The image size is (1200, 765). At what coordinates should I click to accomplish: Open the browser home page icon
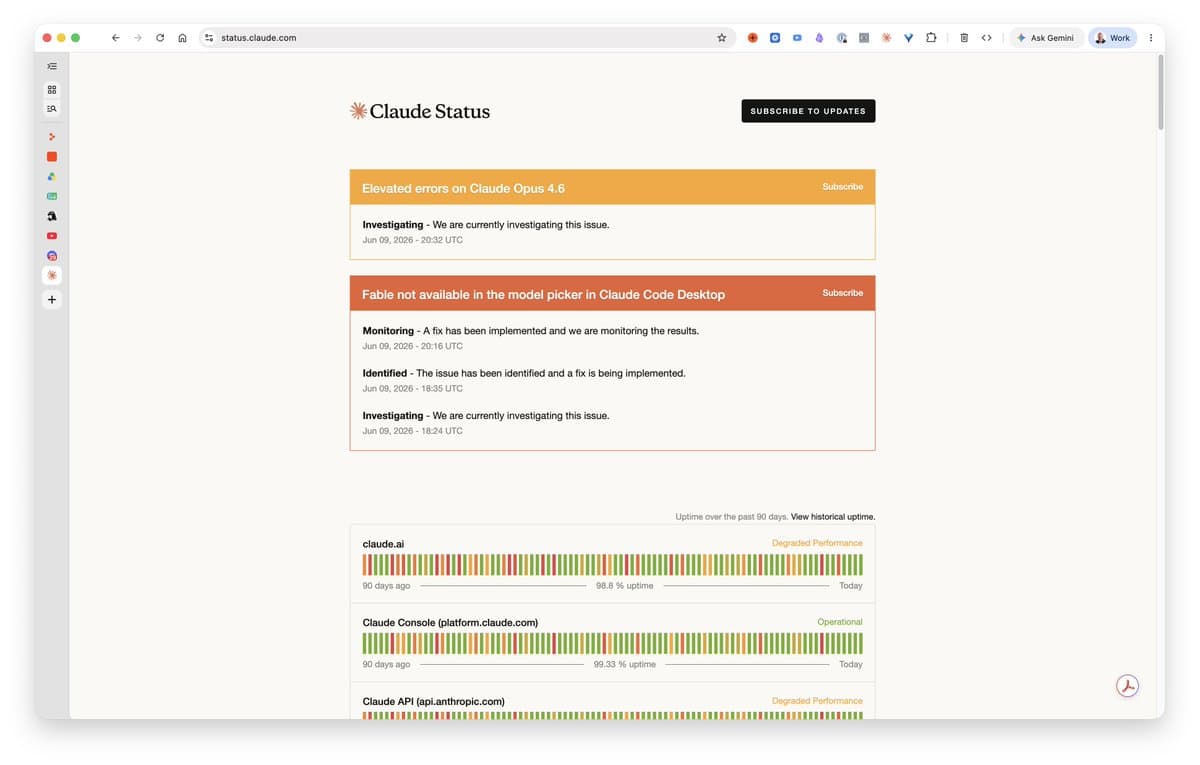[x=182, y=38]
